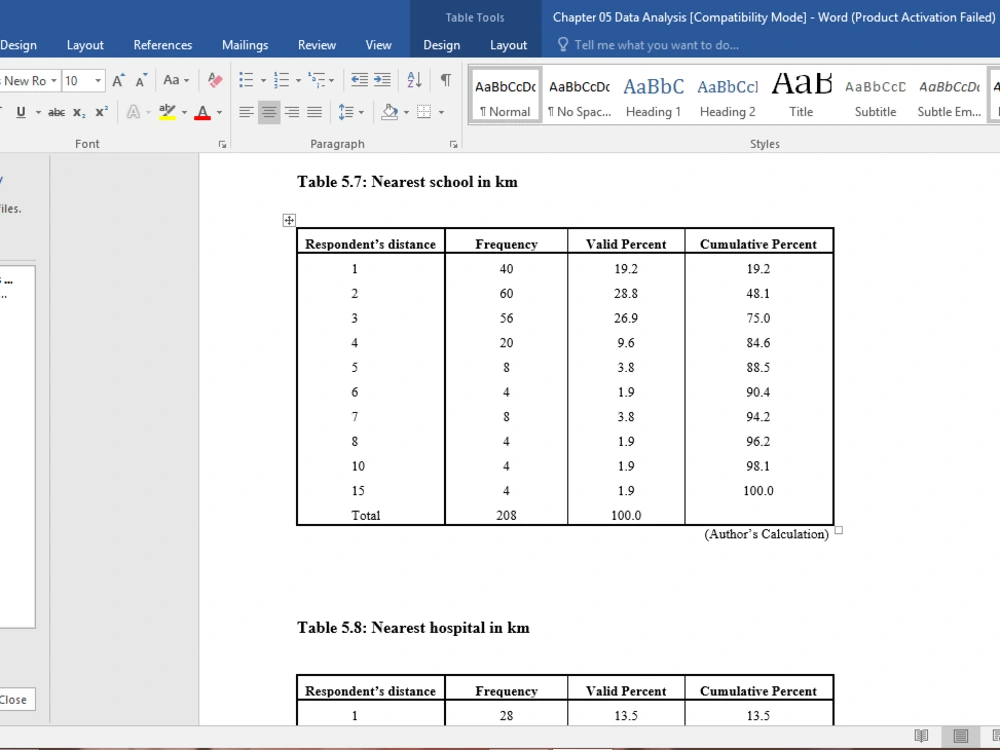Decrease paragraph indent

360,80
